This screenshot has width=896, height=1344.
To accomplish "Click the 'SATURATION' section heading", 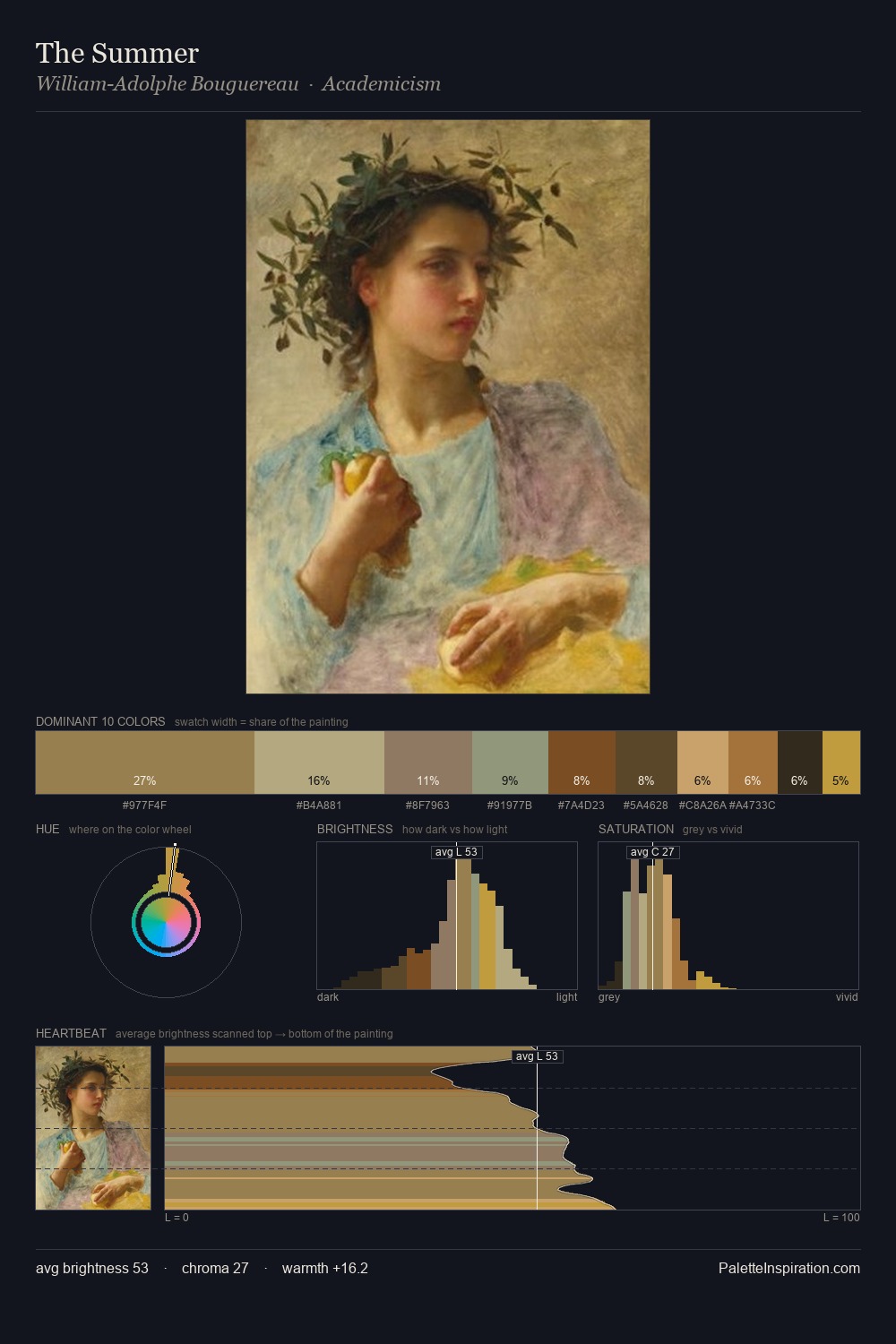I will pyautogui.click(x=636, y=829).
